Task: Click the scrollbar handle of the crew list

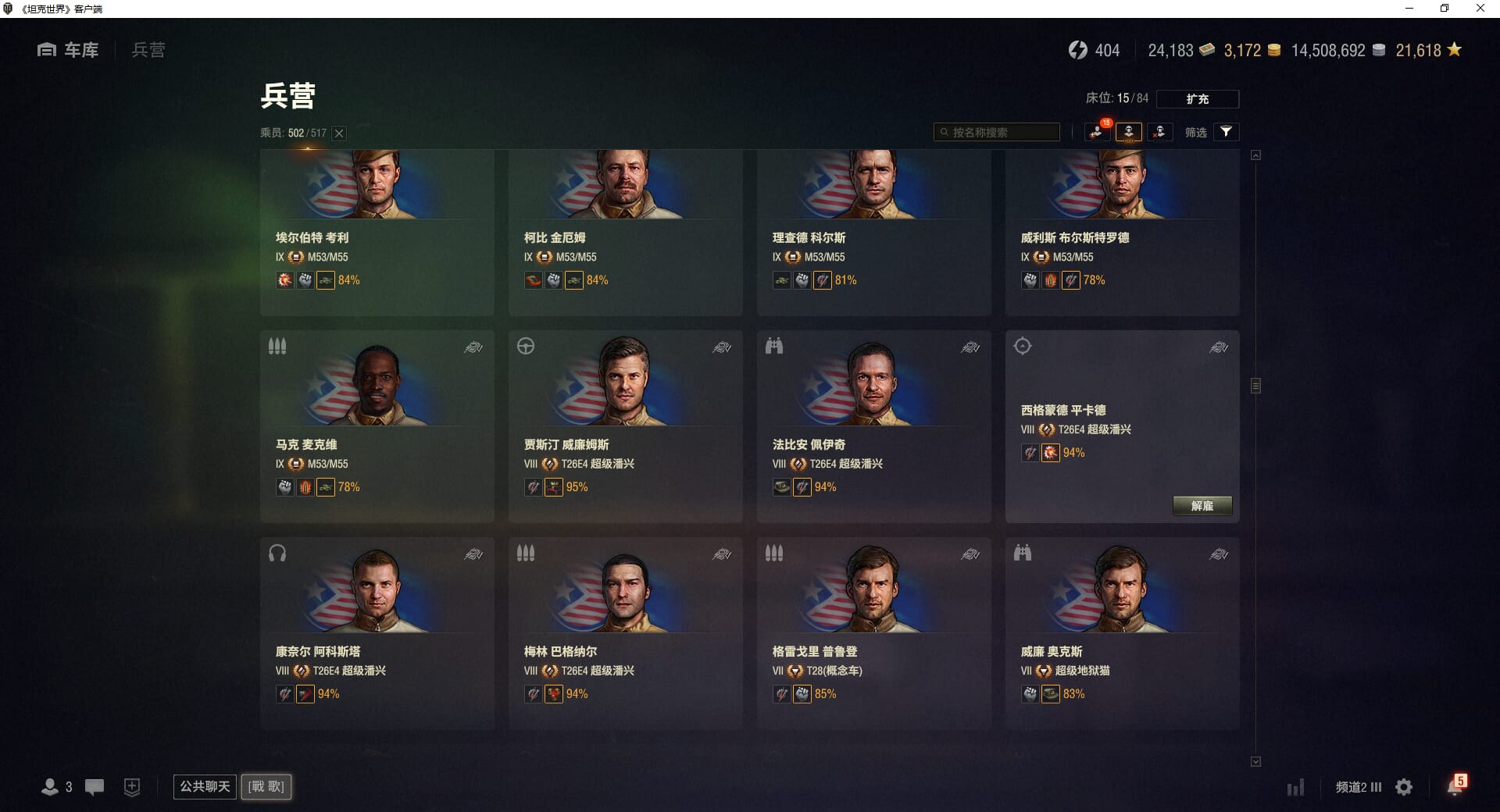Action: pos(1255,386)
